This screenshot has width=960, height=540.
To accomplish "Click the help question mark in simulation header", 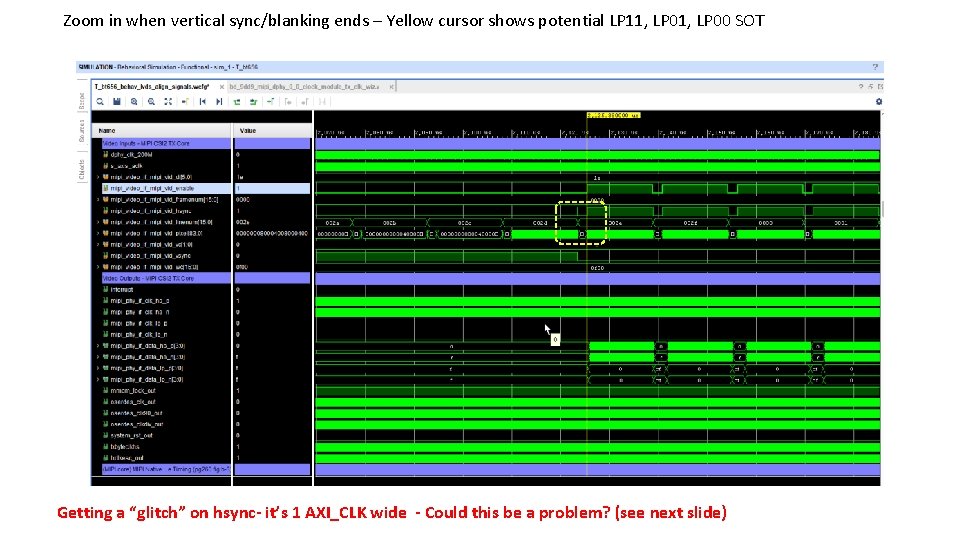I will coord(875,67).
